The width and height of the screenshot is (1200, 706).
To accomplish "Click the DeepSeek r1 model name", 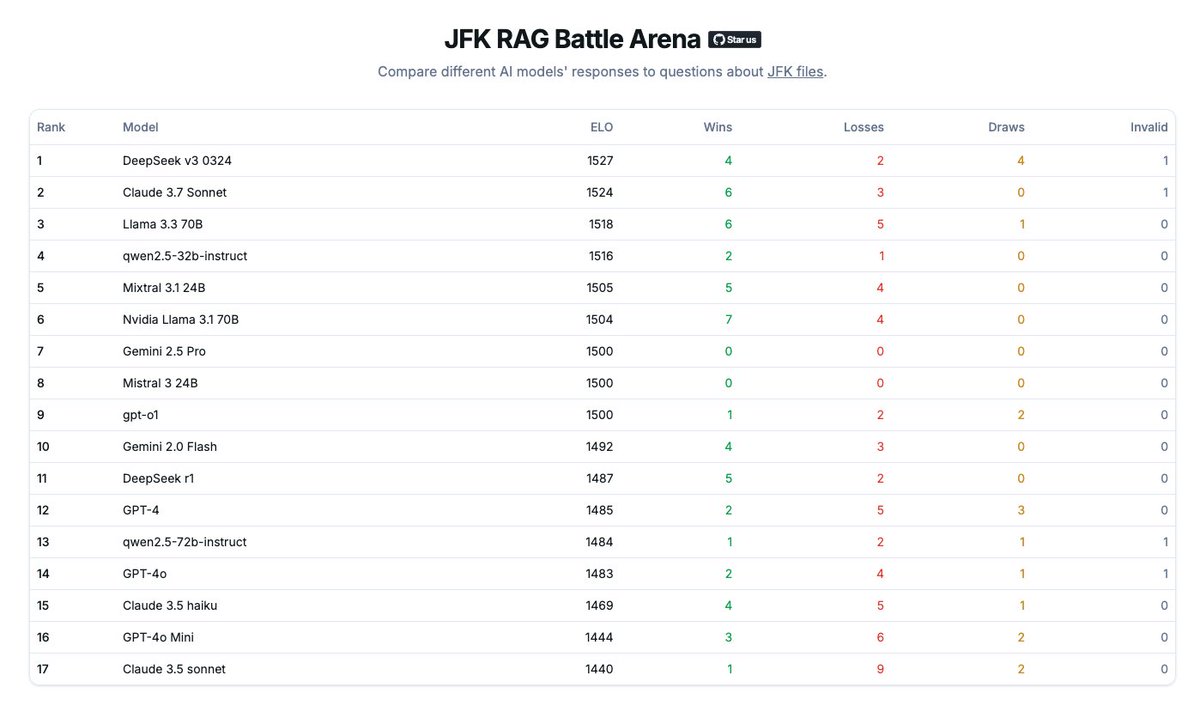I will coord(158,478).
